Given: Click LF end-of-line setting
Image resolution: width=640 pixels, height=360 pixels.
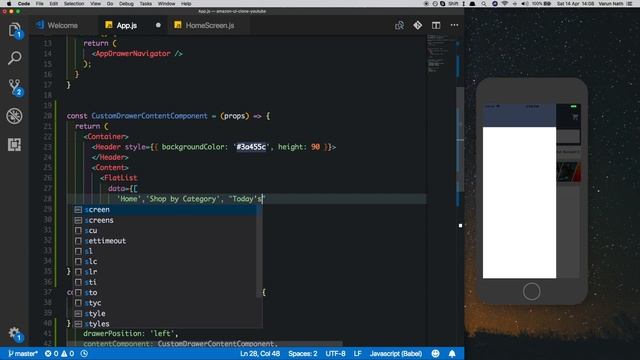Looking at the screenshot, I should coord(358,353).
